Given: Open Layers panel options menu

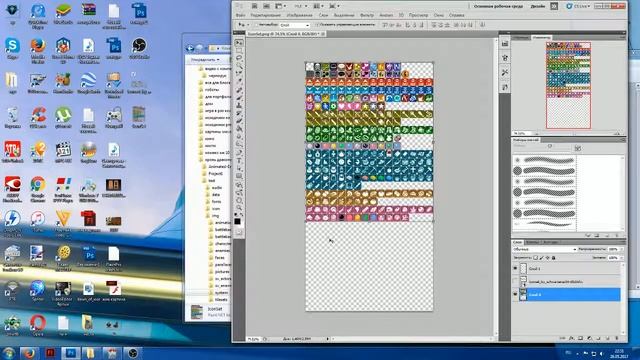Looking at the screenshot, I should [624, 242].
